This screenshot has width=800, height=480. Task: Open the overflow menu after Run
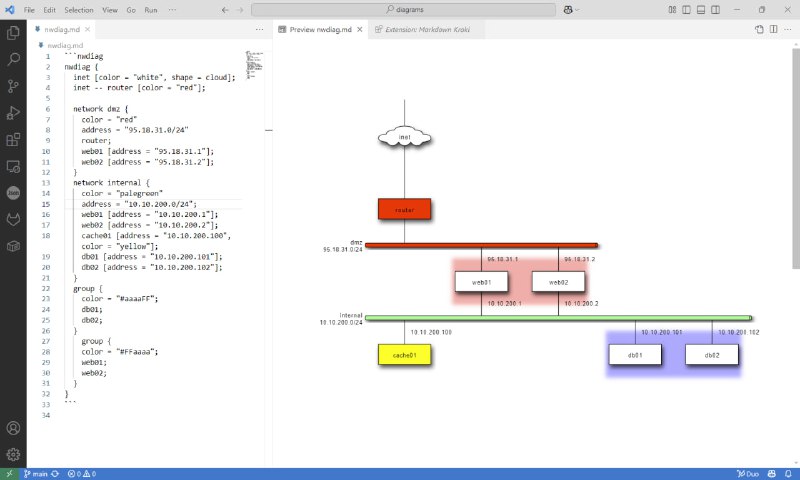coord(172,10)
